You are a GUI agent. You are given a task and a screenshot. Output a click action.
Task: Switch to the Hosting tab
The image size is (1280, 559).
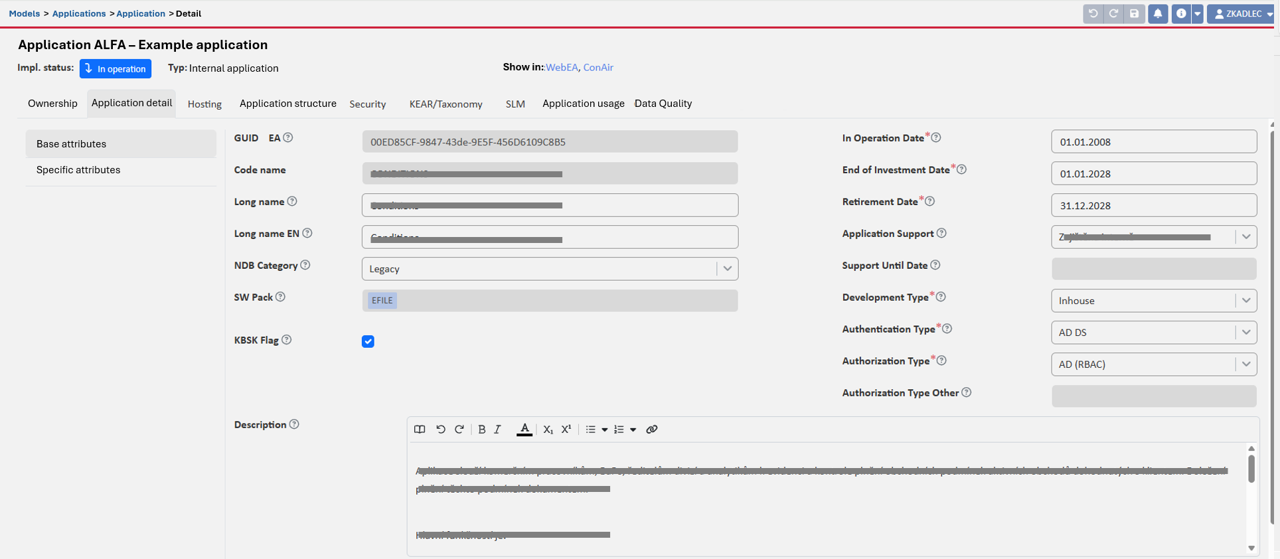pyautogui.click(x=205, y=104)
